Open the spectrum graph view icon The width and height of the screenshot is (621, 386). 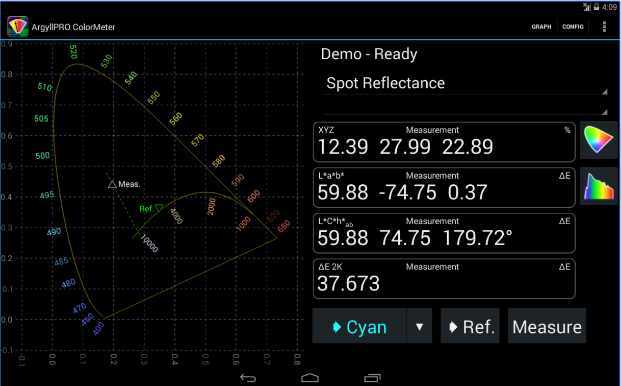(598, 186)
